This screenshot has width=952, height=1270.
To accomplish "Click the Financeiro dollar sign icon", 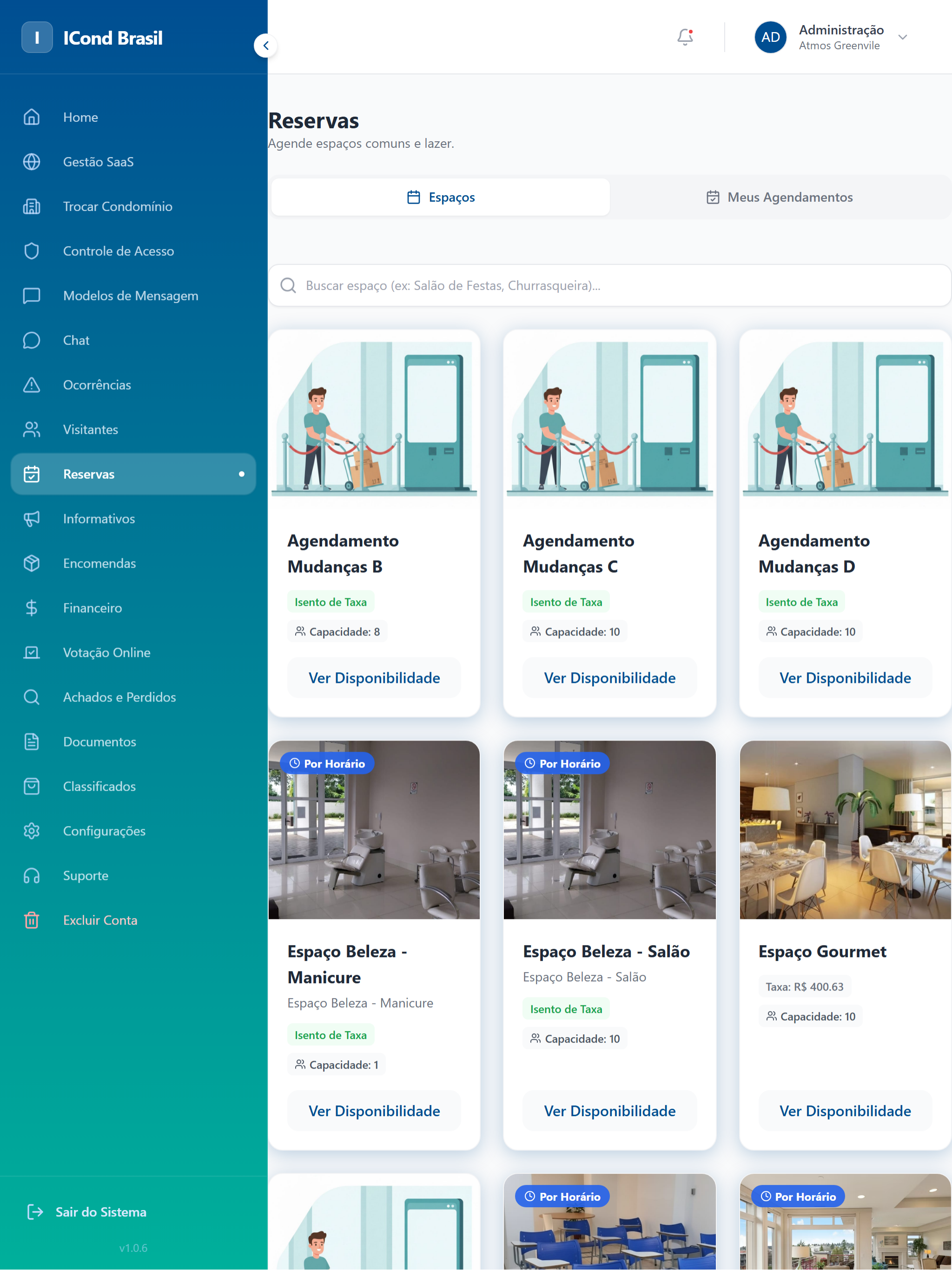I will 32,608.
